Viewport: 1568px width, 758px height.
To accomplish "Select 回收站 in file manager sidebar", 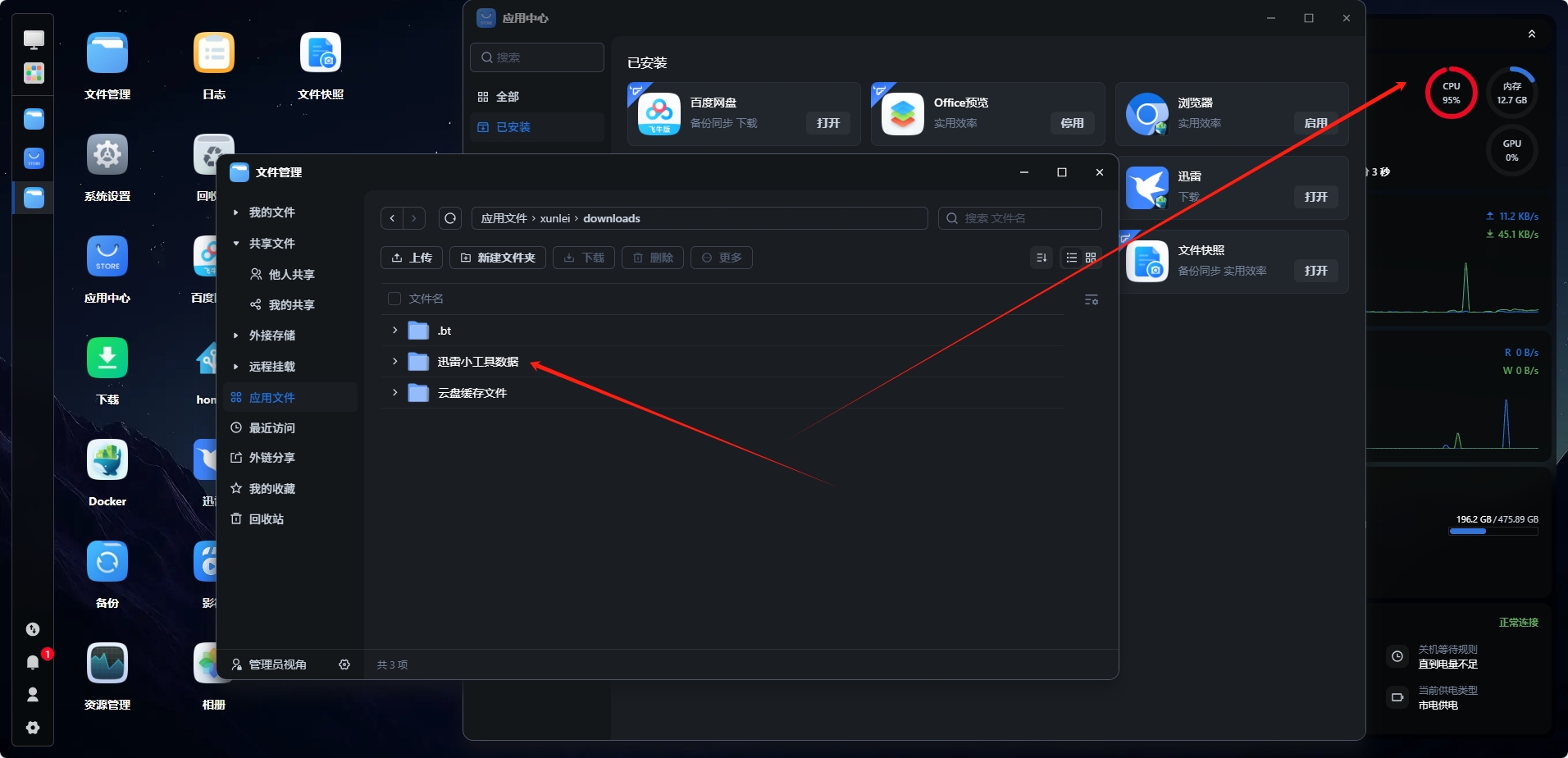I will click(x=290, y=519).
